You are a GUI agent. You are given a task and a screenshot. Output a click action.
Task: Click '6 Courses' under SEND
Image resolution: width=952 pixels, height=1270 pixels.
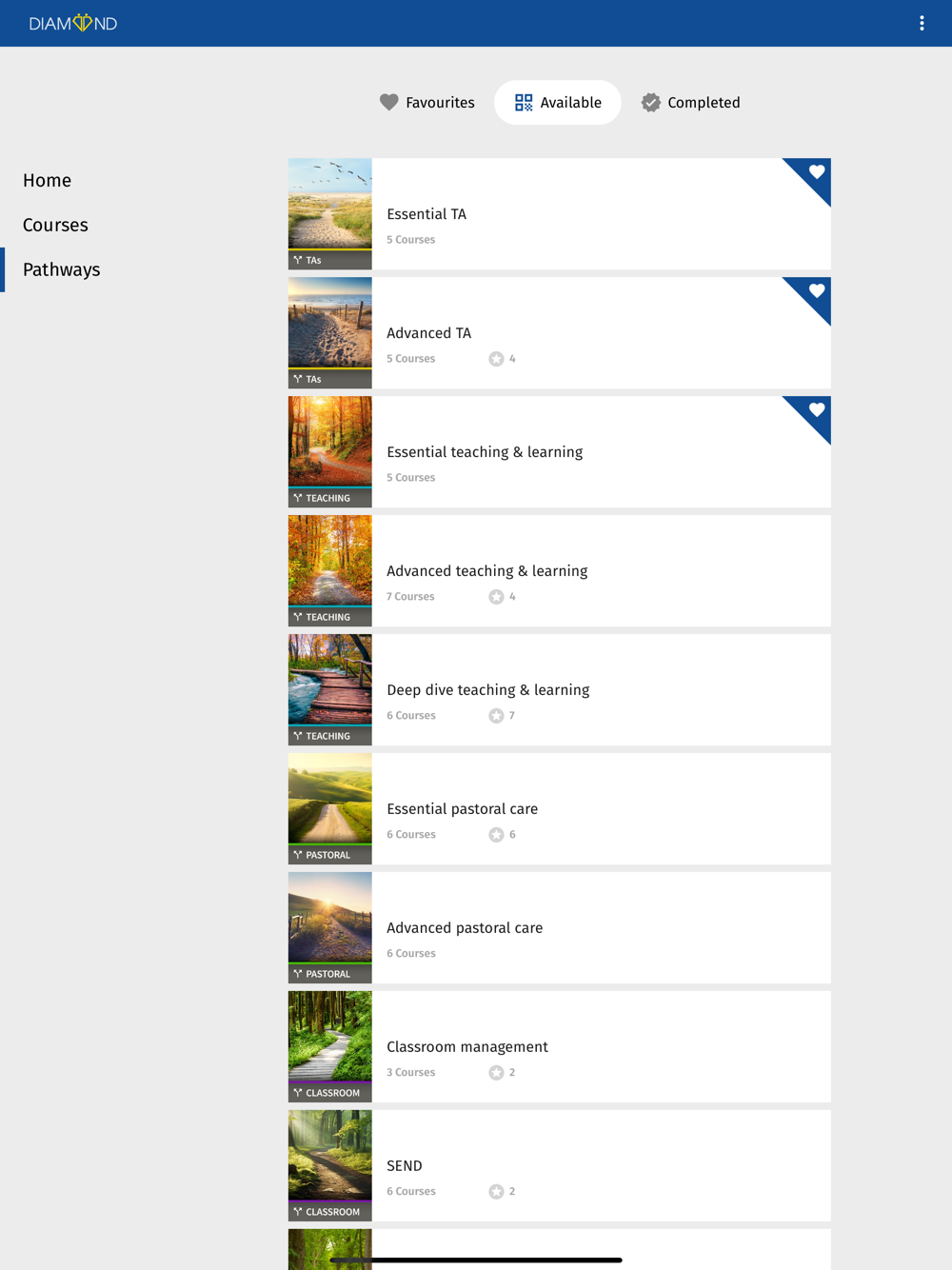[411, 1192]
